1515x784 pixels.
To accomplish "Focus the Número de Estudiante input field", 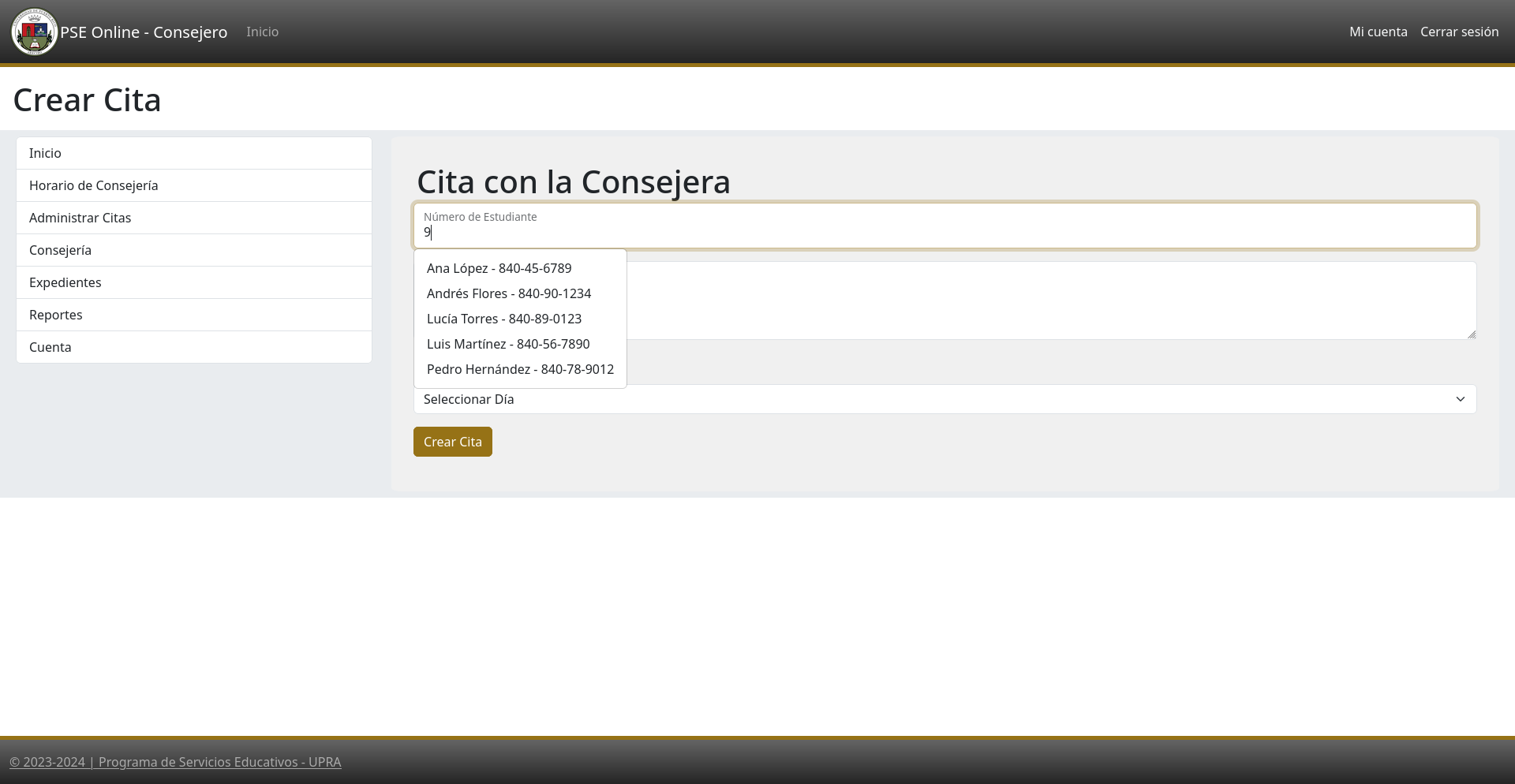I will click(945, 226).
